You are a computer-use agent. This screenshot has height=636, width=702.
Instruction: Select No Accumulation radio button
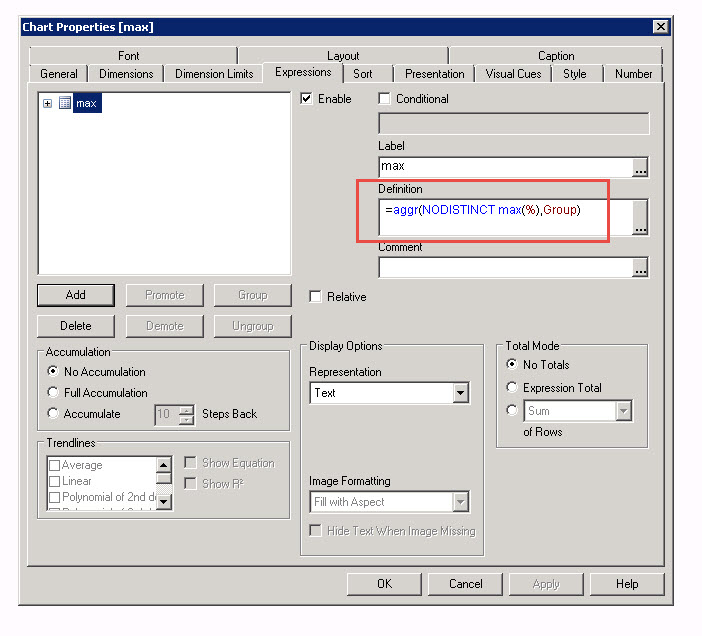(x=53, y=371)
